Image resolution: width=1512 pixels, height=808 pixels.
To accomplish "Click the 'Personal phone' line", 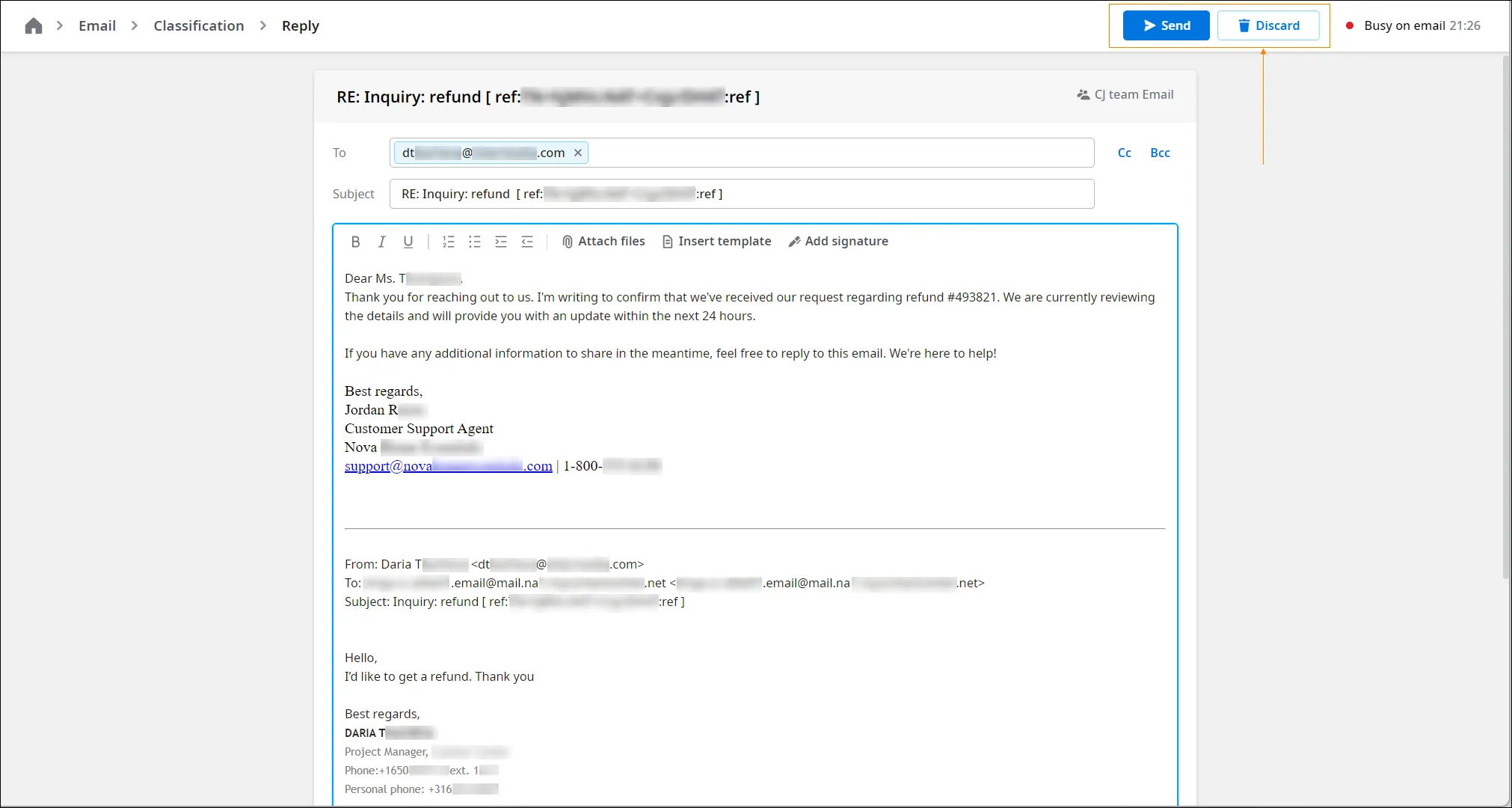I will [x=421, y=789].
